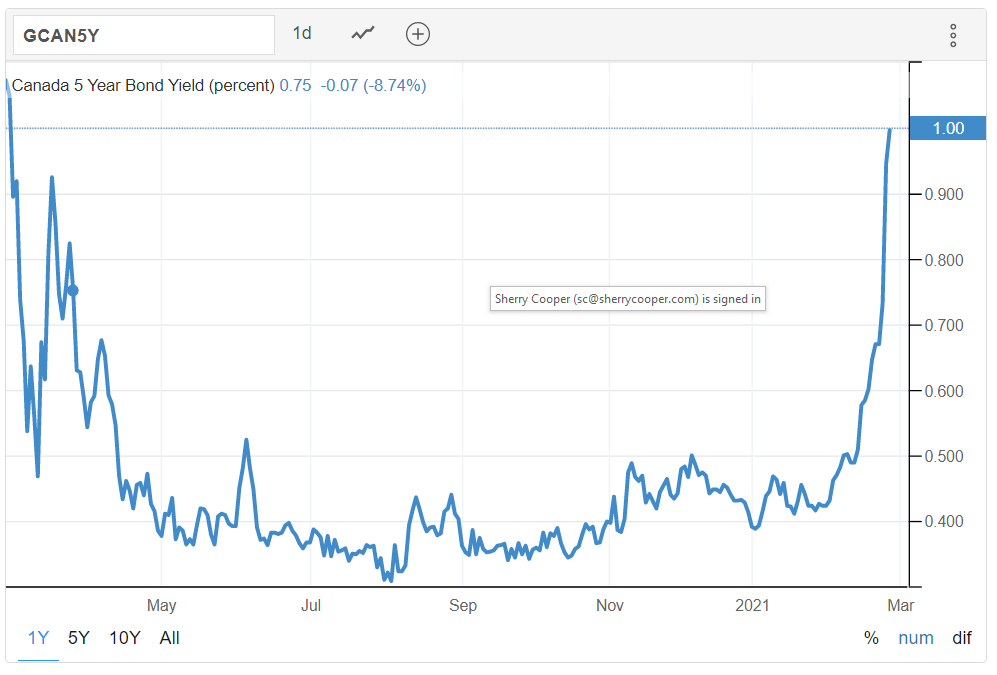Click the Sep label on the date axis
997x675 pixels.
click(x=463, y=605)
